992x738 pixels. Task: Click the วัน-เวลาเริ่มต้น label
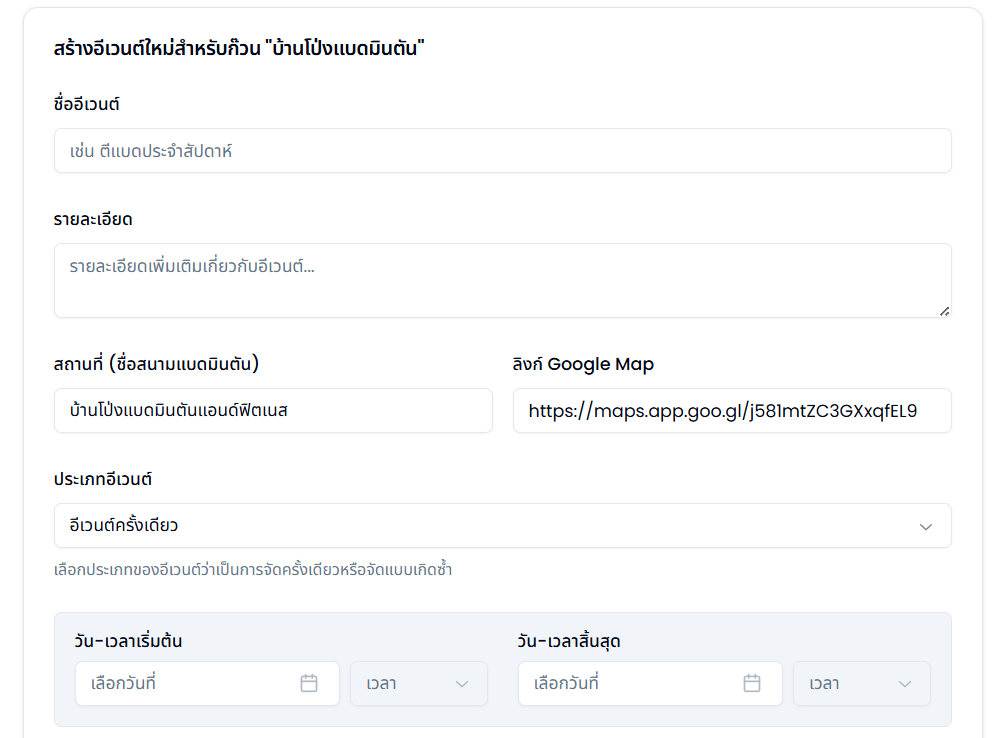tap(128, 641)
